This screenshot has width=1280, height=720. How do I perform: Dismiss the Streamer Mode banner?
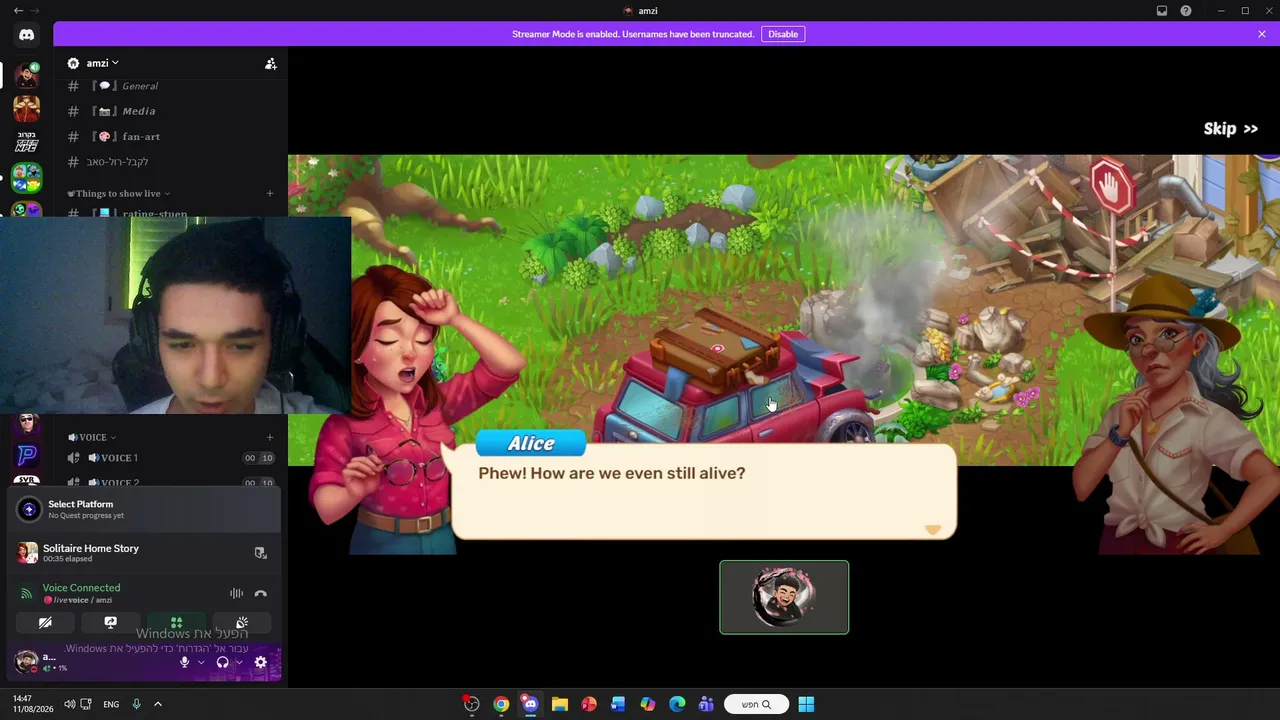click(1262, 34)
